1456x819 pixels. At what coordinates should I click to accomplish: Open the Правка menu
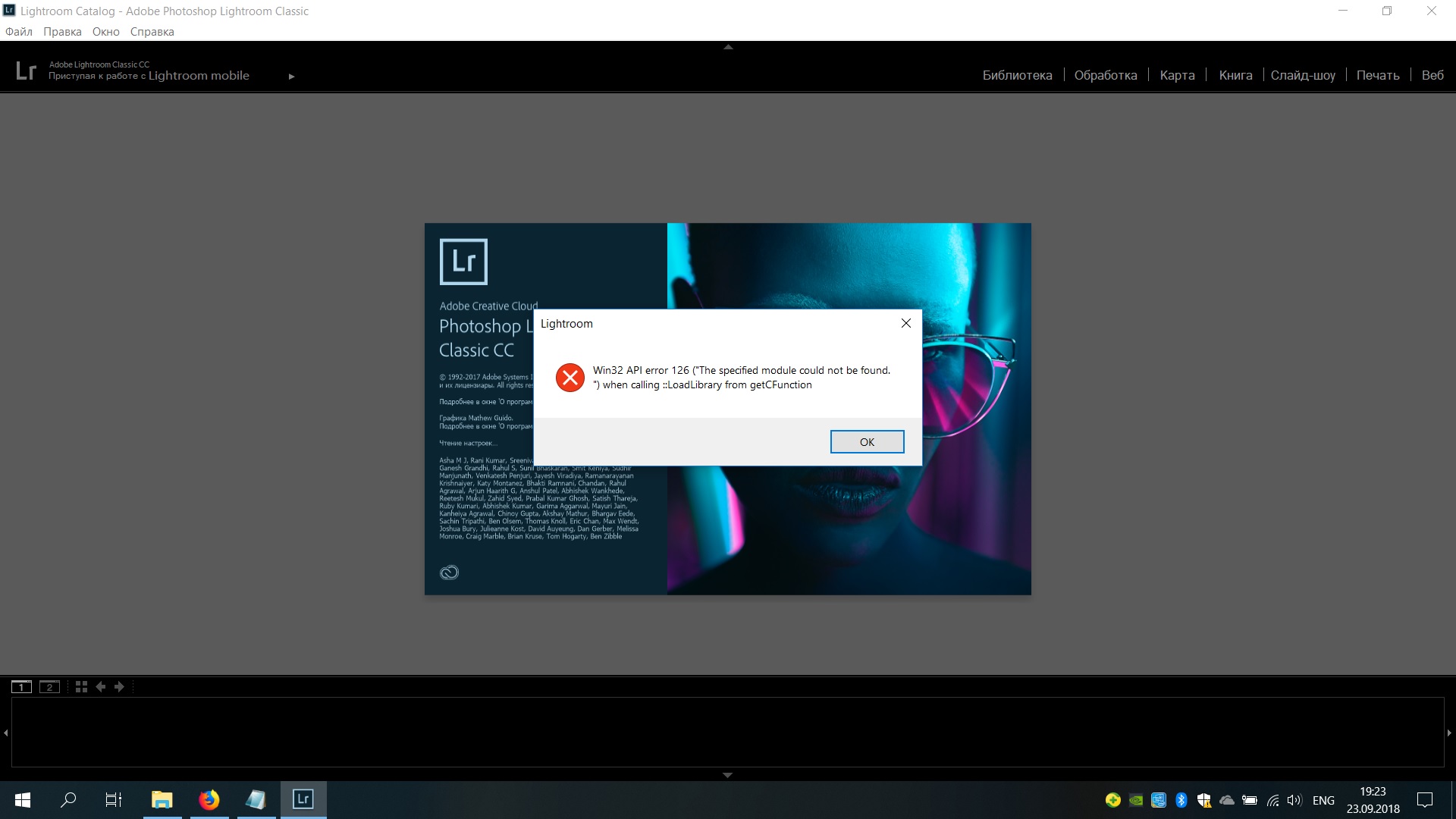click(x=62, y=32)
